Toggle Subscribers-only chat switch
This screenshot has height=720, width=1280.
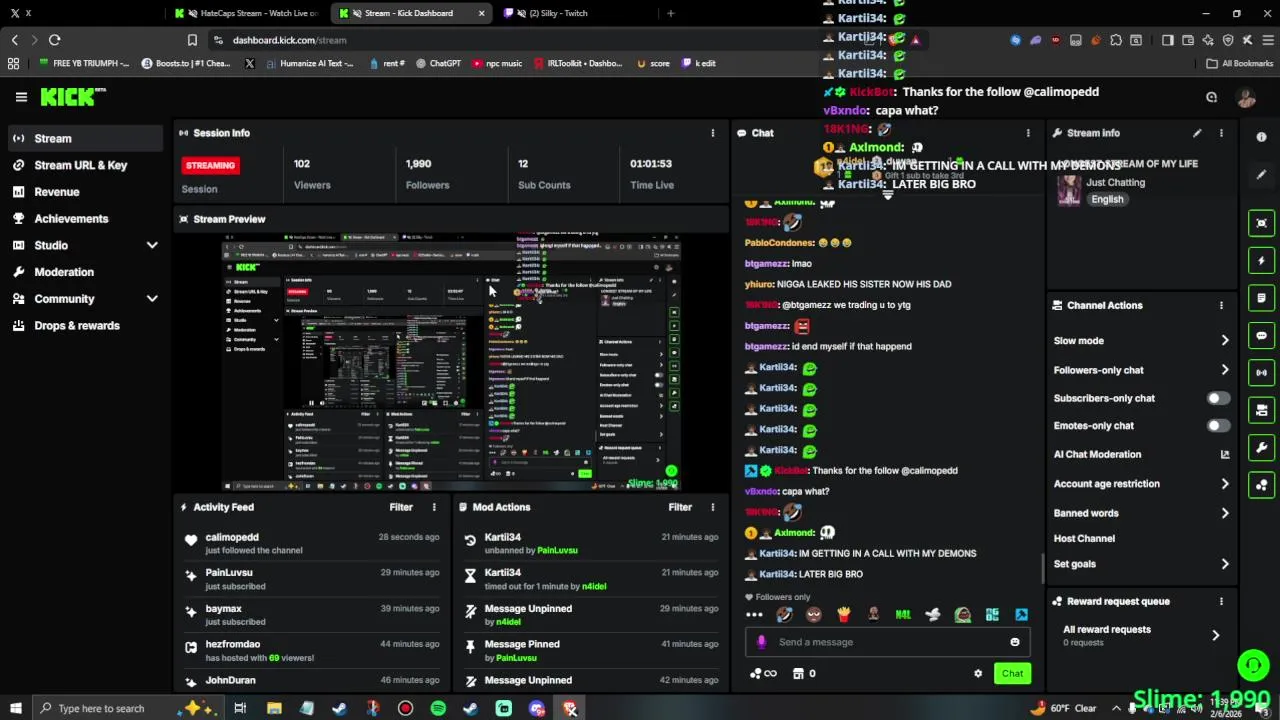coord(1217,398)
